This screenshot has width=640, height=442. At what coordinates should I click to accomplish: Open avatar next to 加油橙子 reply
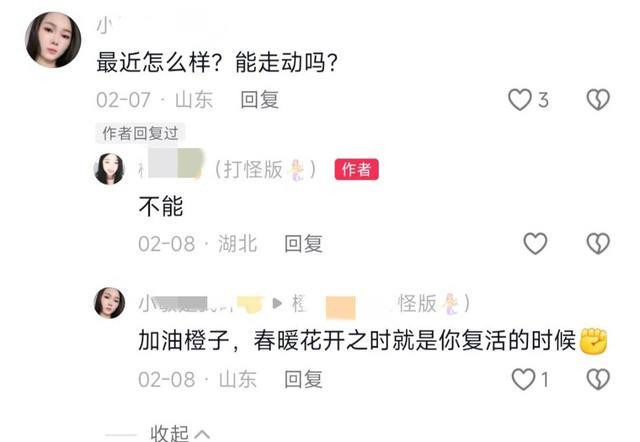[109, 303]
